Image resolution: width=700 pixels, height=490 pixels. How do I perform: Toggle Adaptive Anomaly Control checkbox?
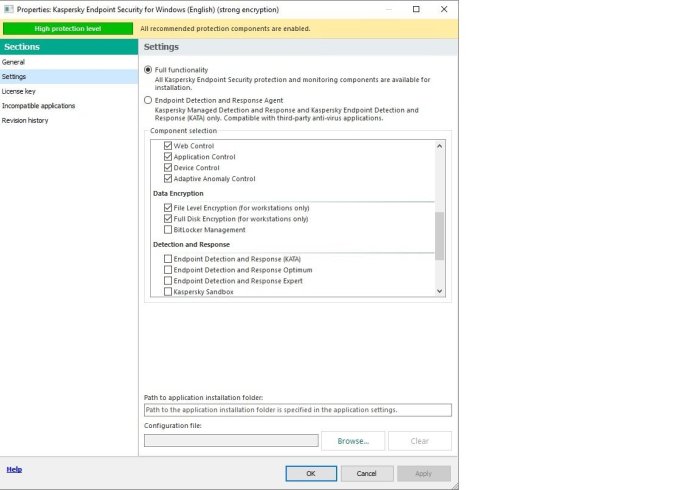point(168,179)
